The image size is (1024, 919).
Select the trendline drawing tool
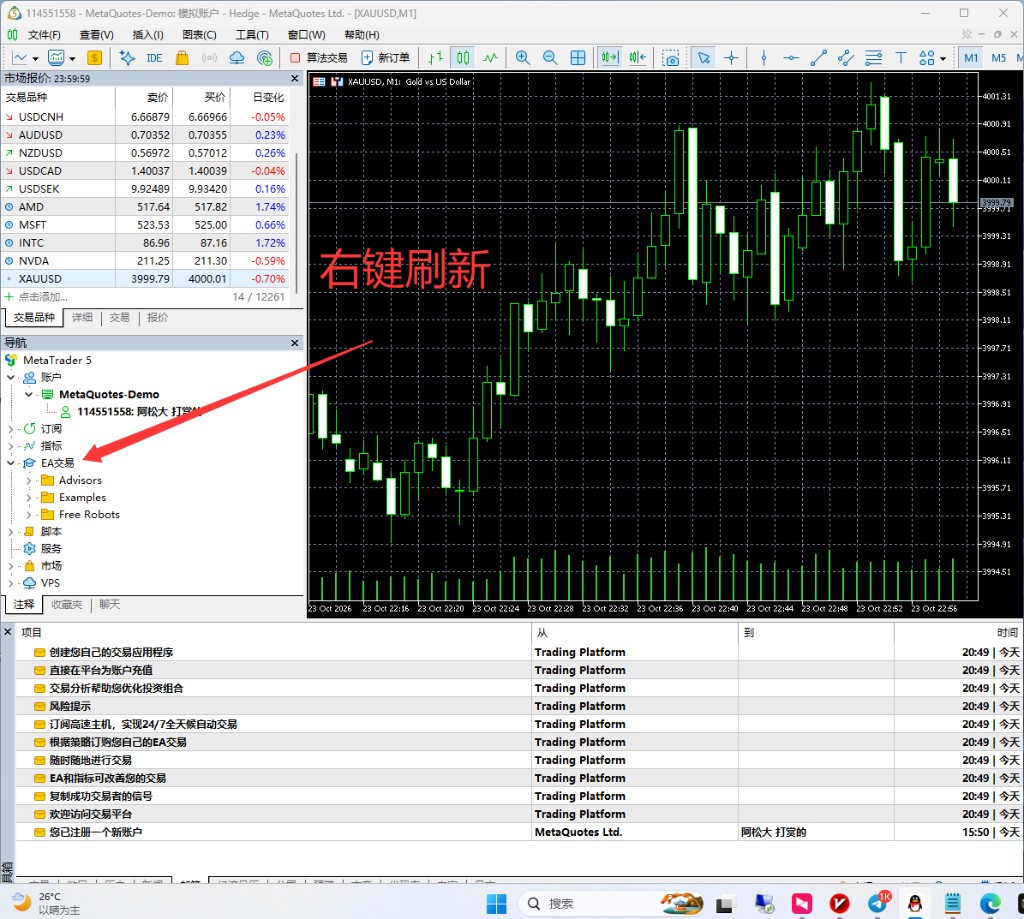818,58
